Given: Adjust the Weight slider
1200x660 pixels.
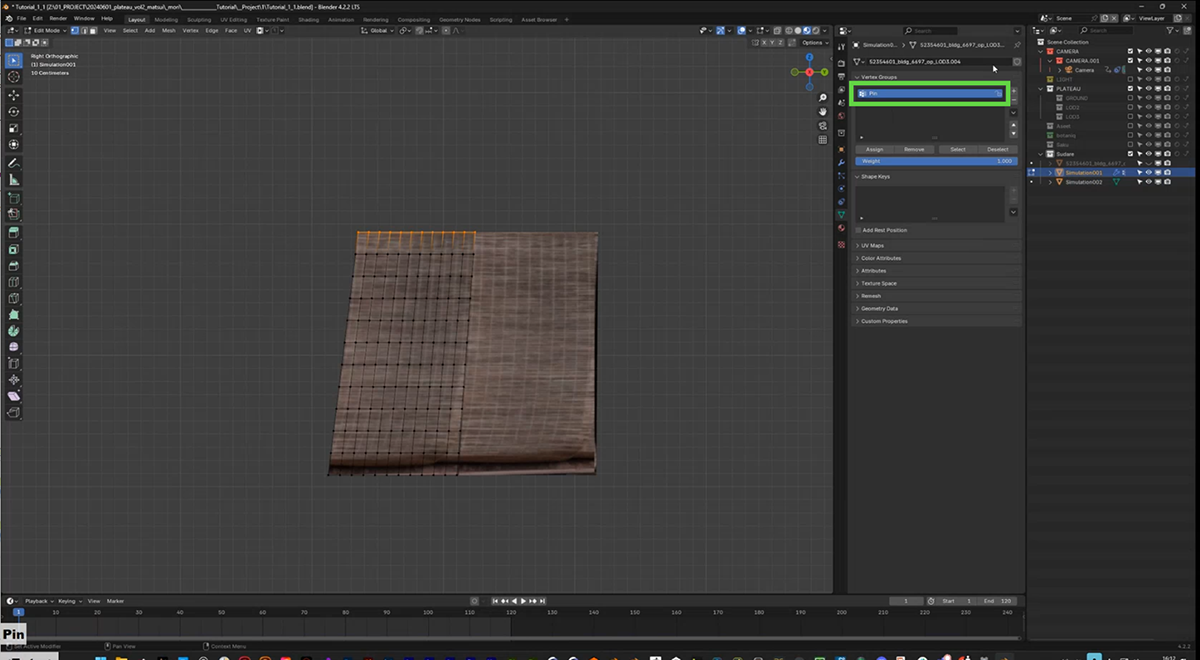Looking at the screenshot, I should (x=935, y=160).
